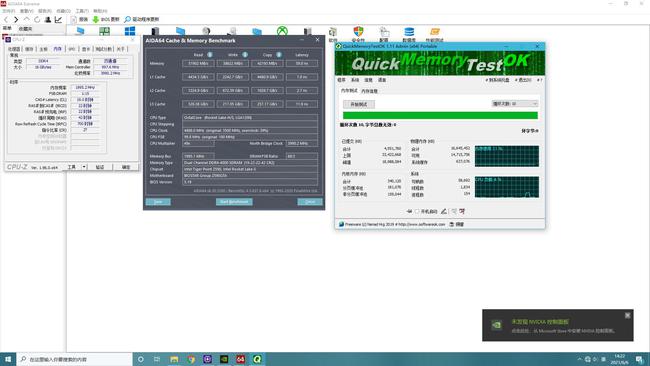This screenshot has width=650, height=366.
Task: Click Save in AIDA64 benchmark window
Action: click(158, 202)
